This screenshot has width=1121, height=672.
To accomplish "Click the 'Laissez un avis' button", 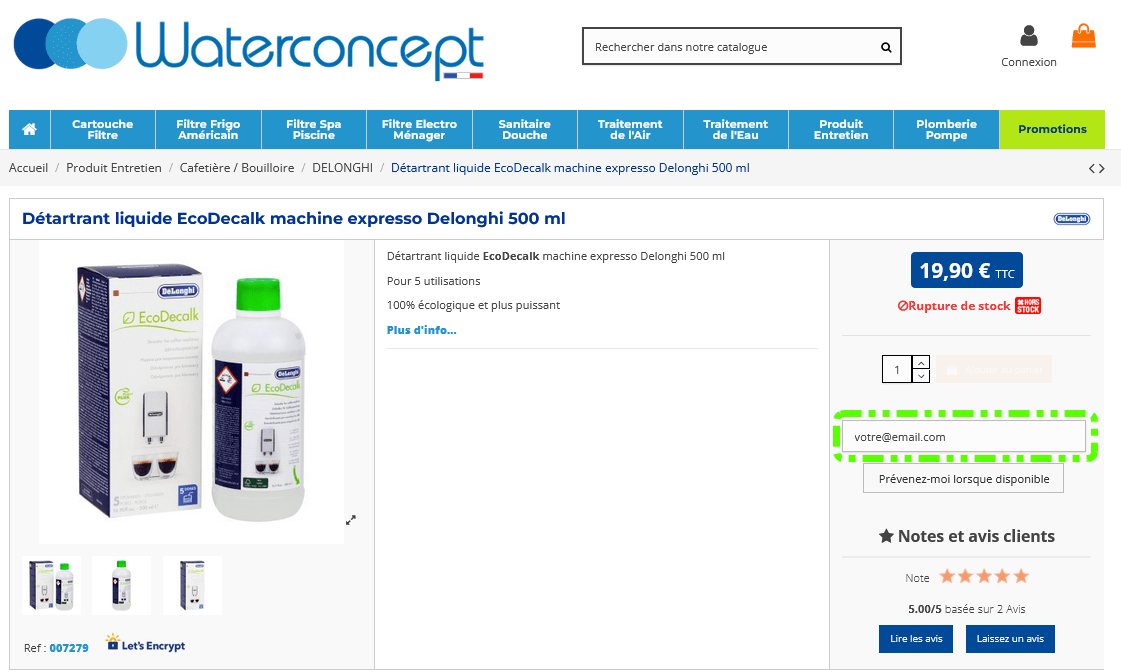I will point(1009,639).
